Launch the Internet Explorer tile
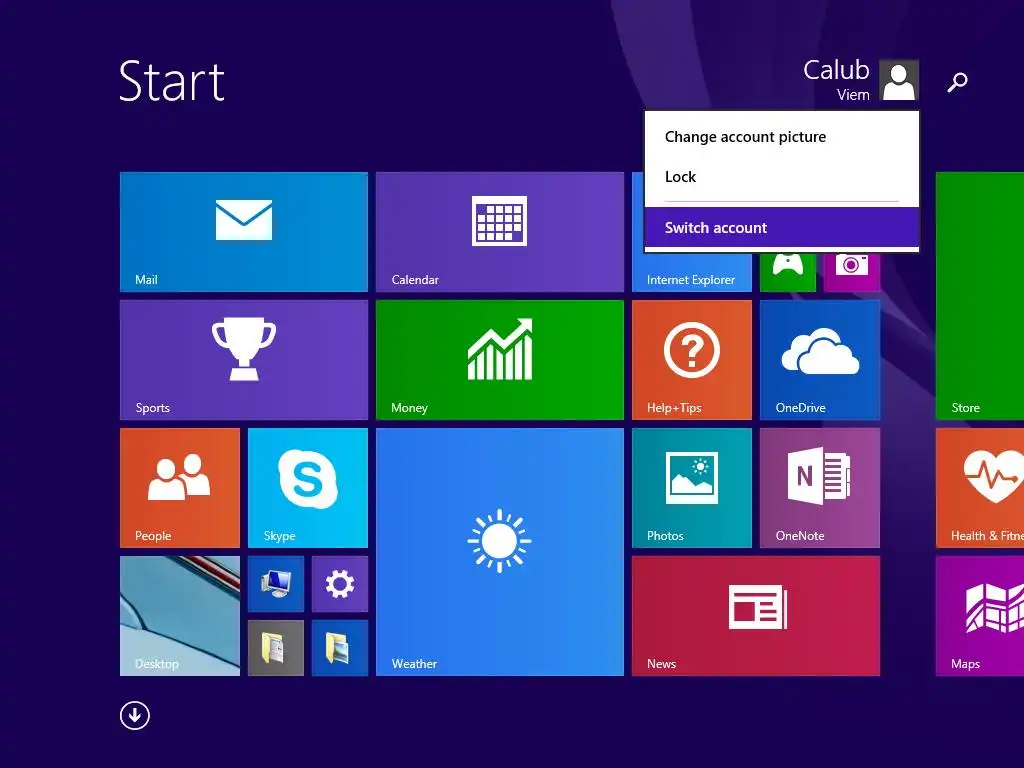 [x=692, y=272]
